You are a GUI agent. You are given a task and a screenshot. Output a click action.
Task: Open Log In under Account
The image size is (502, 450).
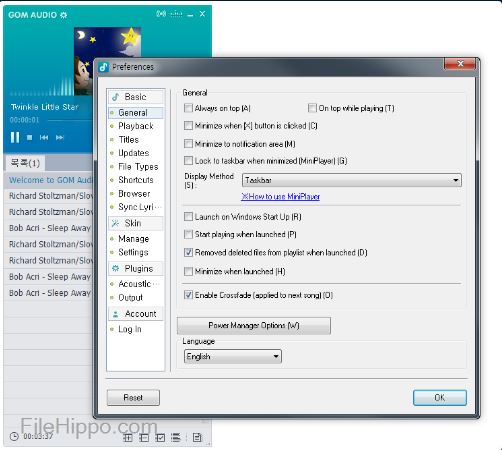coord(130,329)
